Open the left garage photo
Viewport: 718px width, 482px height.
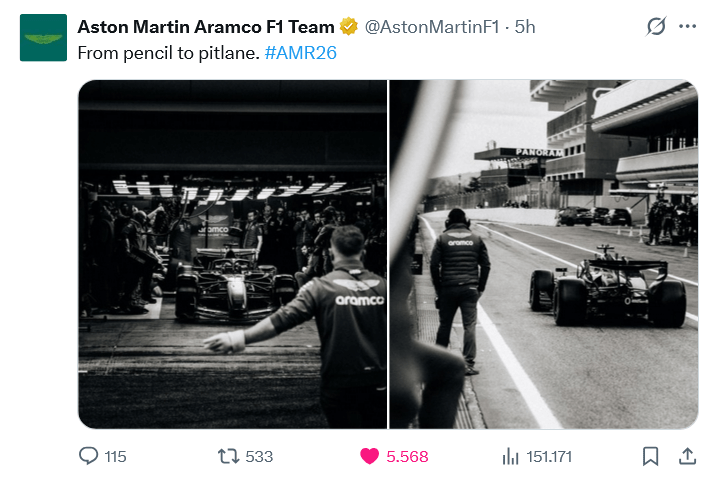coord(232,254)
